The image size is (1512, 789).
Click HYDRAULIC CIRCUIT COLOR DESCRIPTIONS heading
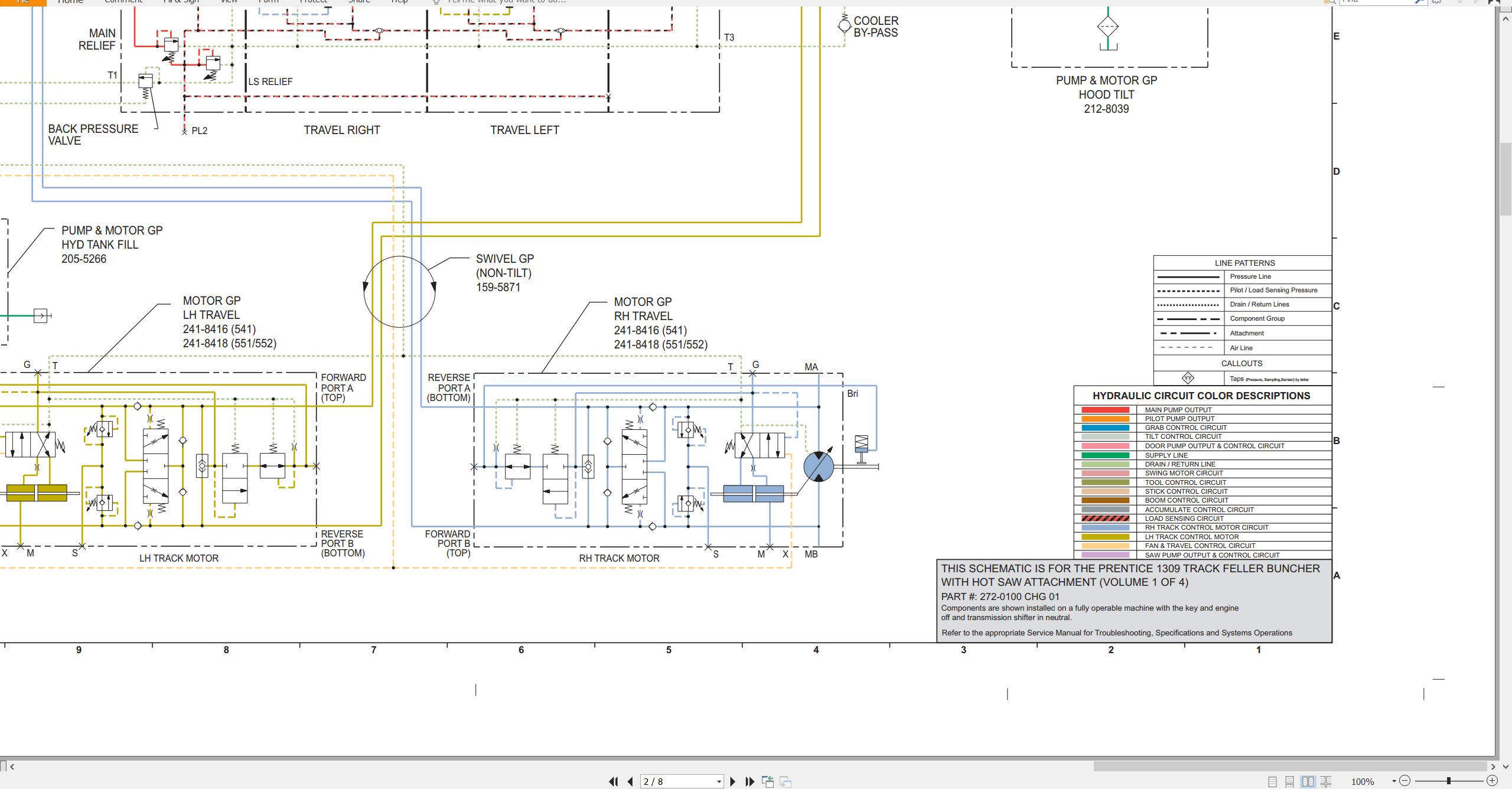coord(1201,396)
